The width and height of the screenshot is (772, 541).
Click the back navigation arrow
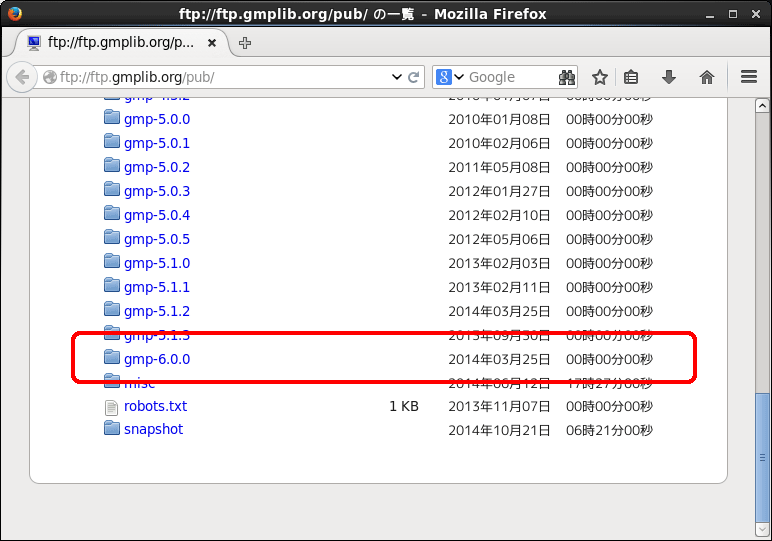tap(22, 77)
